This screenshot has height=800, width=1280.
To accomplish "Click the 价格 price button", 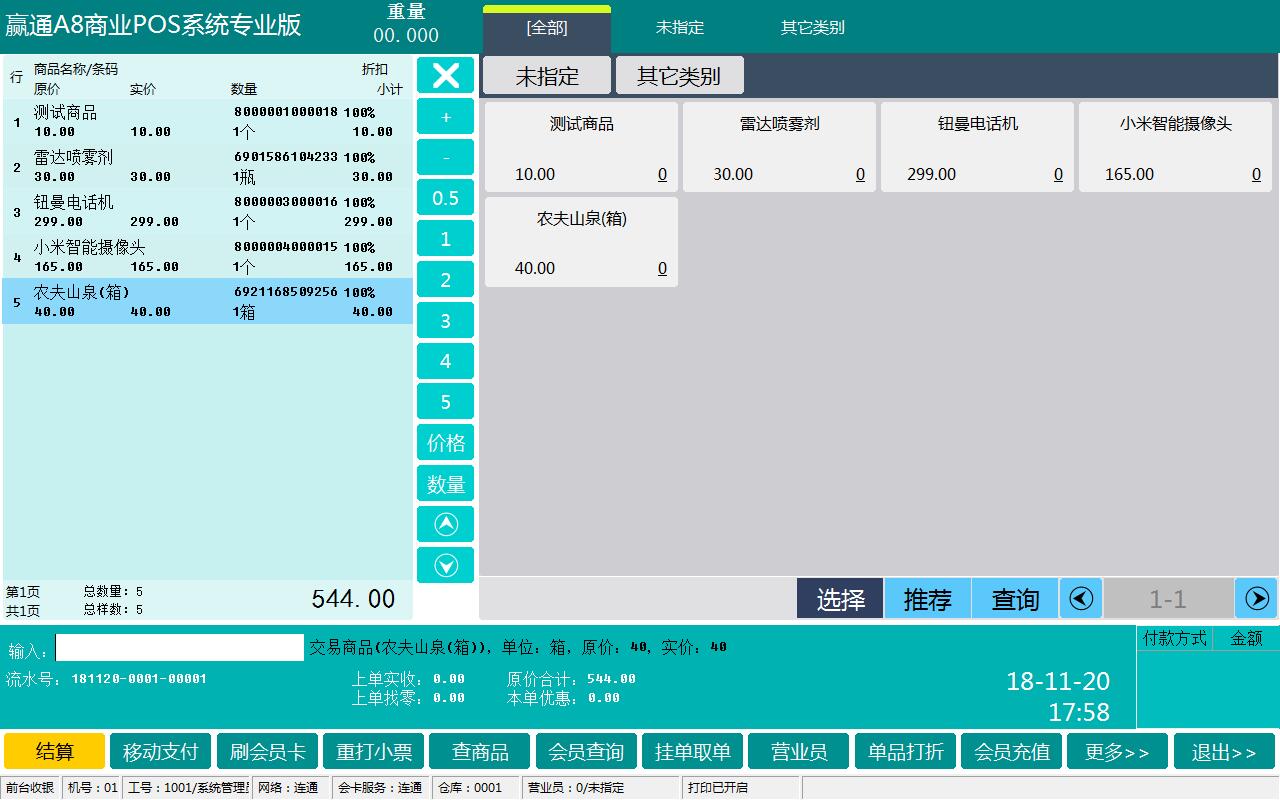I will [445, 443].
